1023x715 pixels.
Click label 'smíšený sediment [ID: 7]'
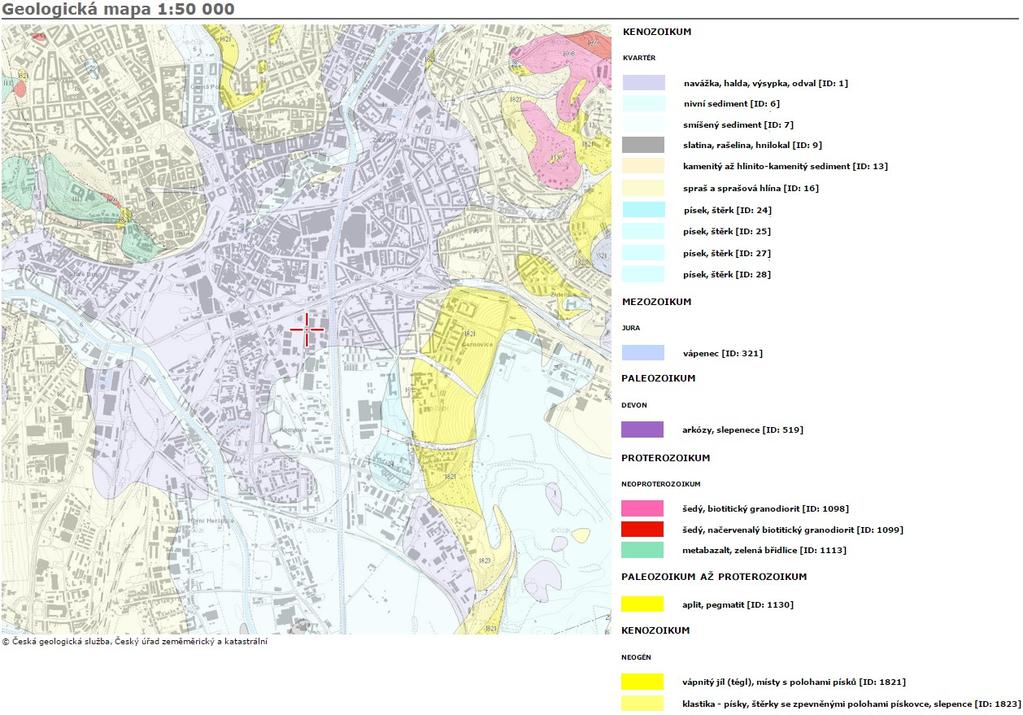point(738,125)
